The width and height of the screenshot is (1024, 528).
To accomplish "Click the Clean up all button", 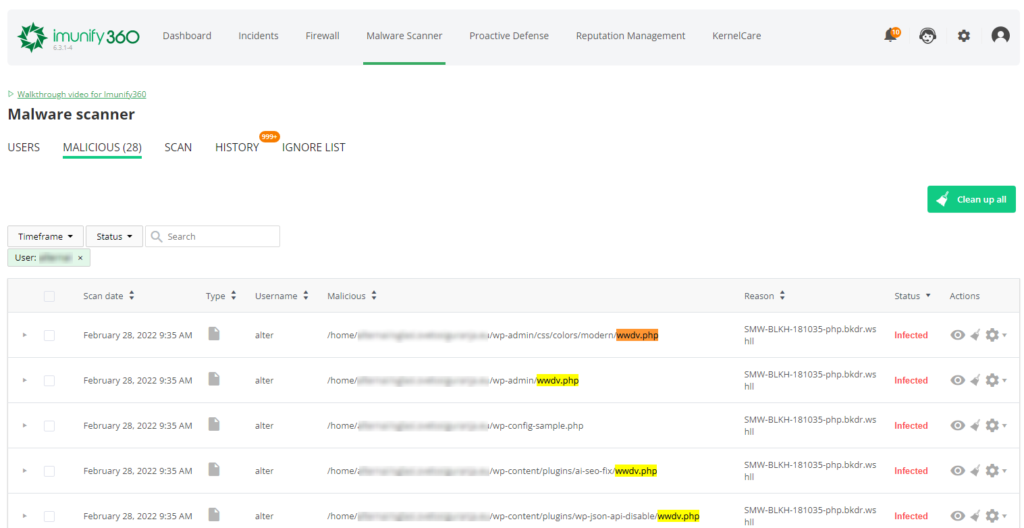I will pos(971,199).
